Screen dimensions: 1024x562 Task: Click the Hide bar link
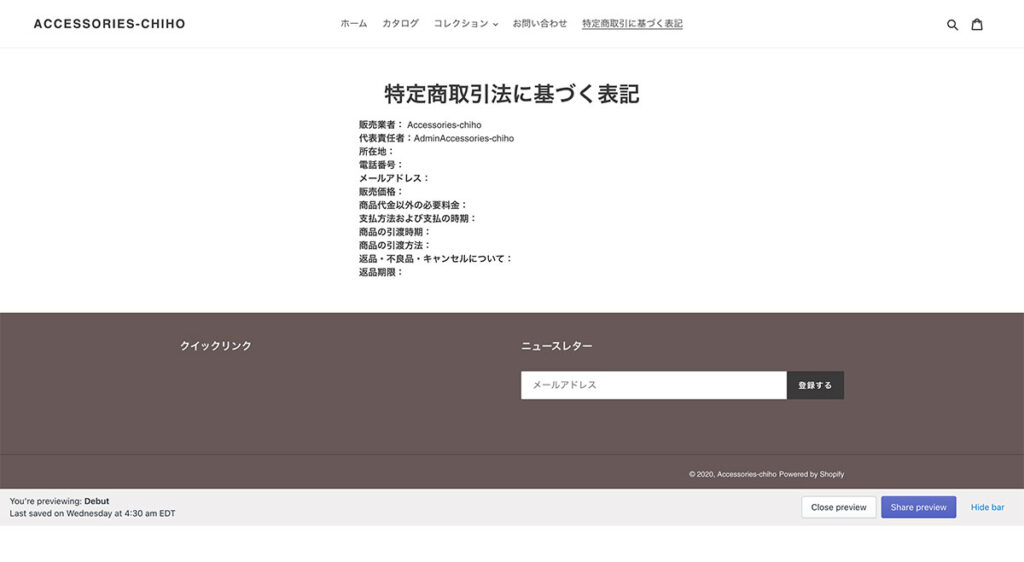(x=987, y=507)
